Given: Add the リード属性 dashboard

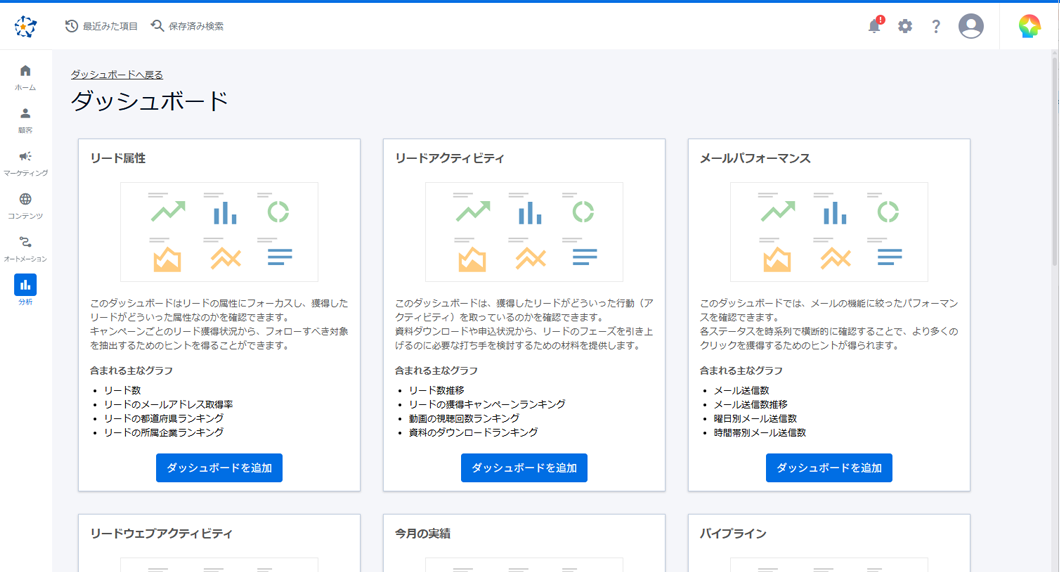Looking at the screenshot, I should point(219,468).
